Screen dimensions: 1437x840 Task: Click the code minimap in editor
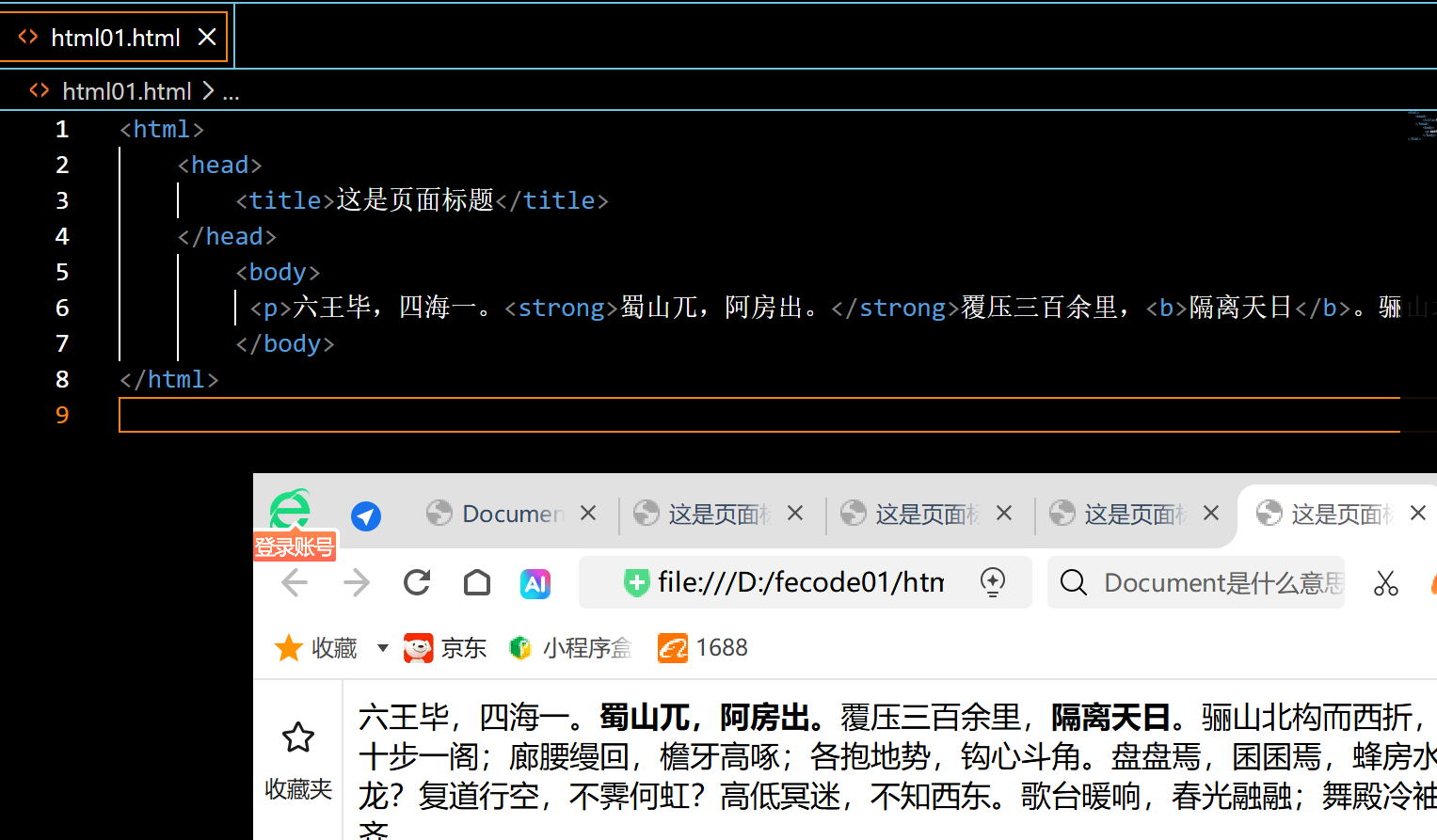(1421, 125)
